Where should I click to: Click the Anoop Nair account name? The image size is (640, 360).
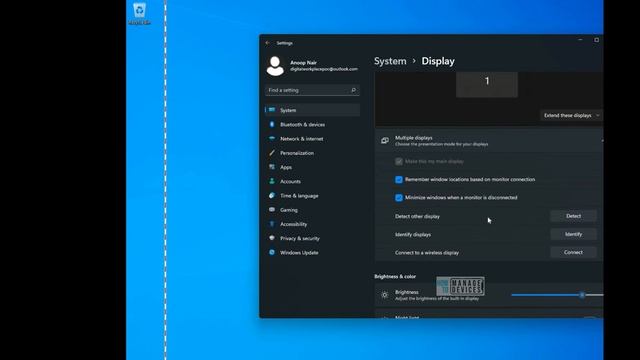click(x=303, y=62)
